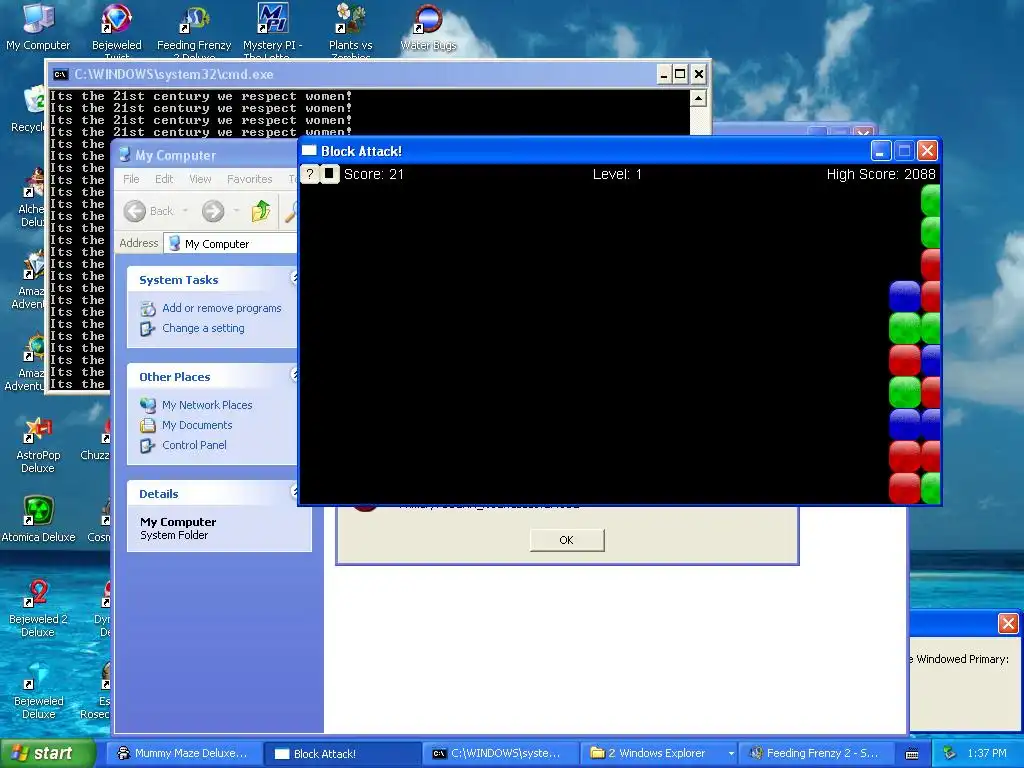The height and width of the screenshot is (768, 1024).
Task: Select the Mystery PI desktop shortcut
Action: click(x=272, y=31)
